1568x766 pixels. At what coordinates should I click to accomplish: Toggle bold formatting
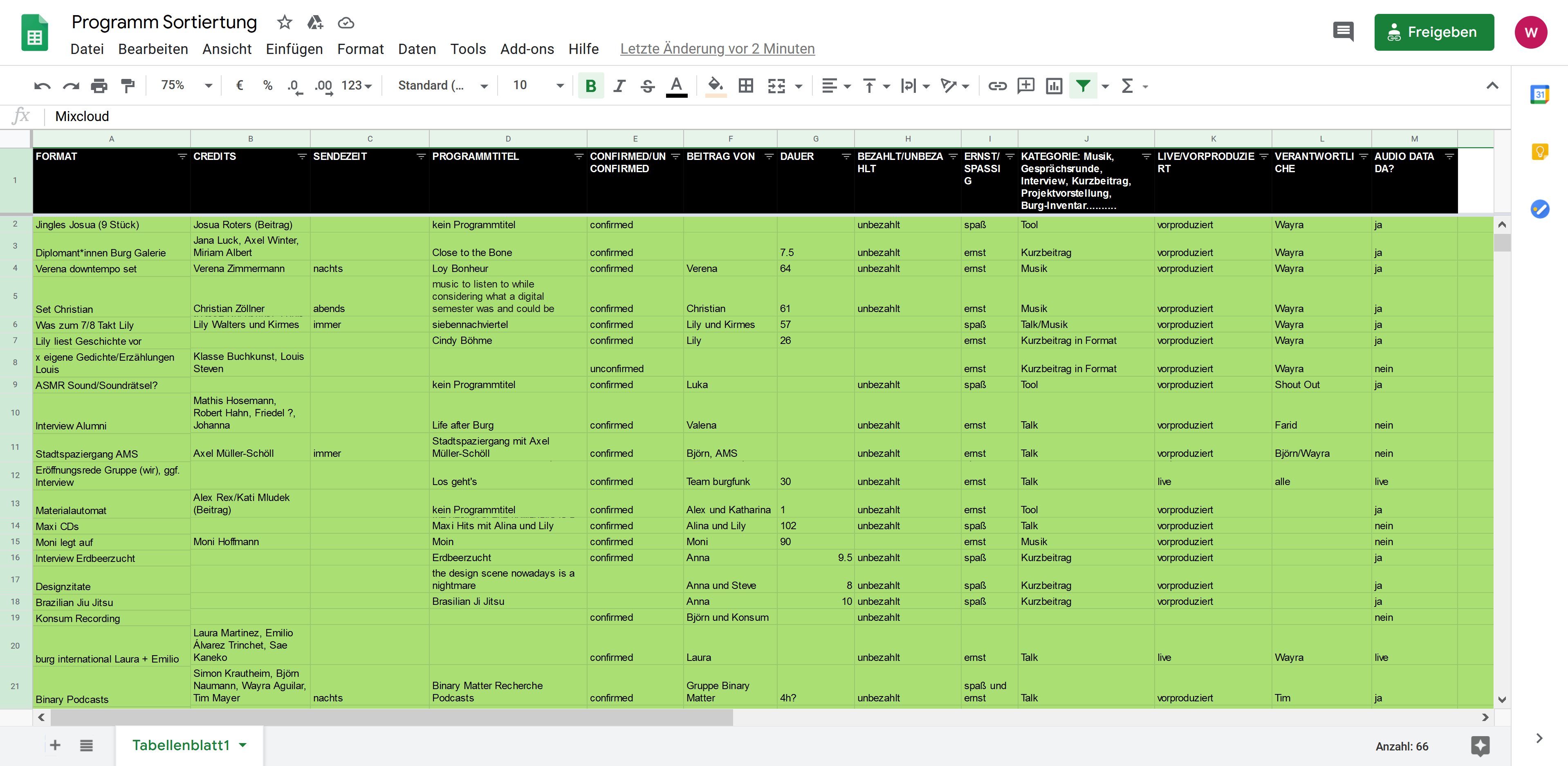point(590,86)
